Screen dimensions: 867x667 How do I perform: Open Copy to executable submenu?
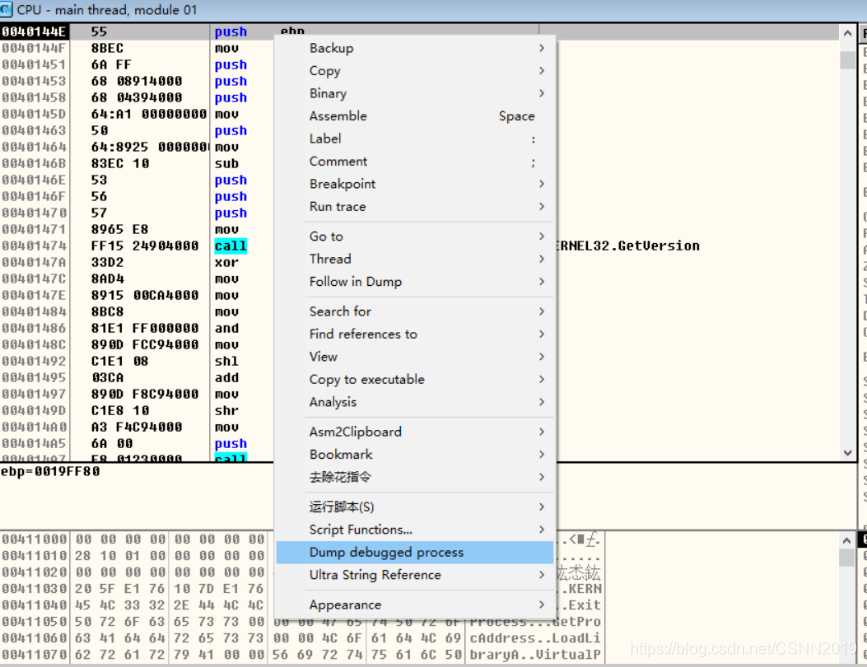[x=415, y=379]
